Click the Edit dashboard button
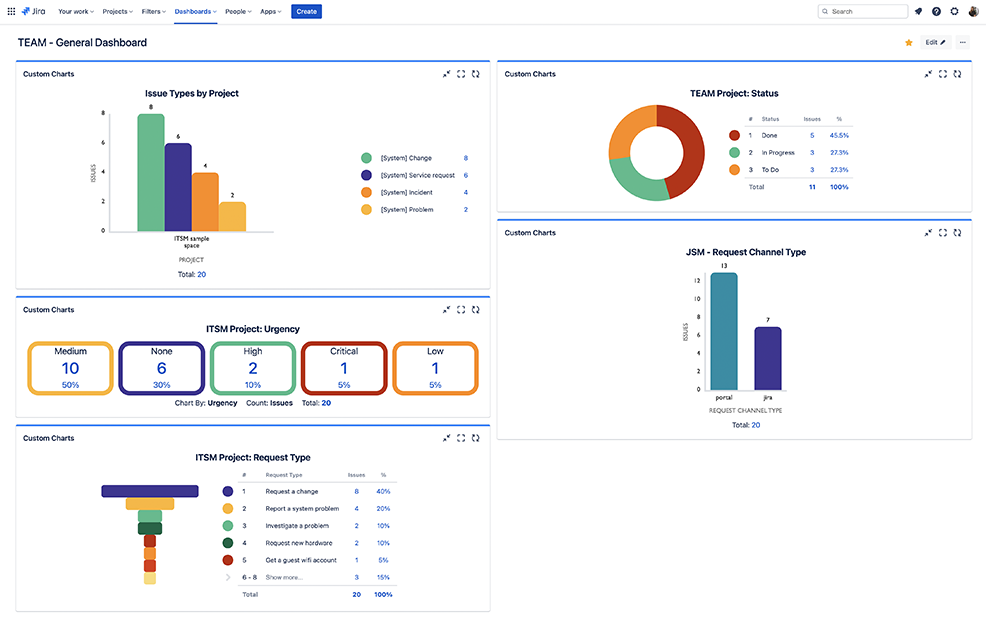This screenshot has width=986, height=636. [935, 43]
